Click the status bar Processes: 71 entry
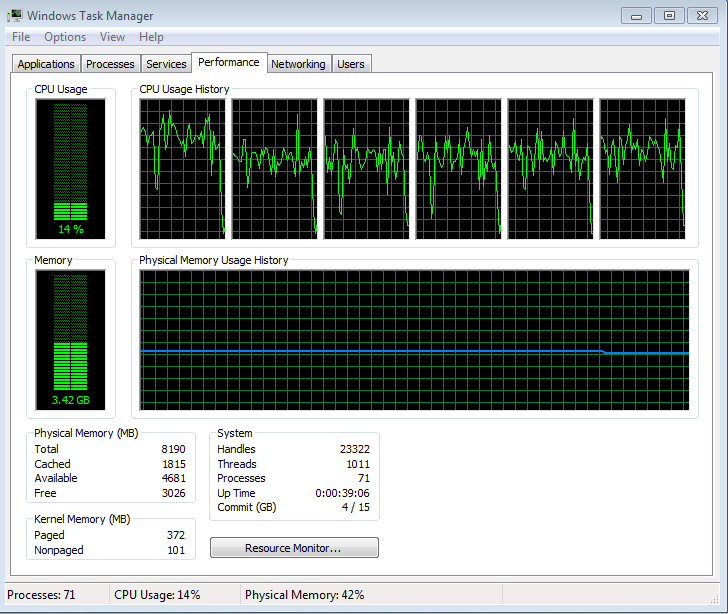 coord(41,595)
